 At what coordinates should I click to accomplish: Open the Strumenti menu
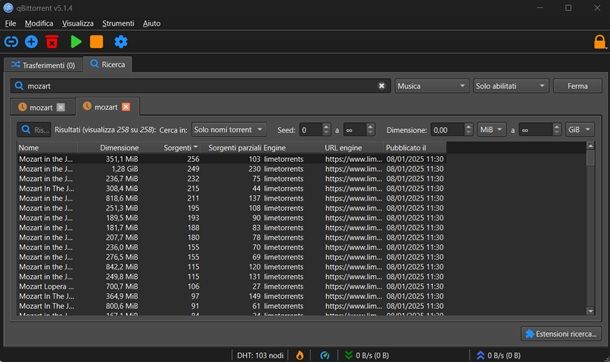[x=118, y=23]
